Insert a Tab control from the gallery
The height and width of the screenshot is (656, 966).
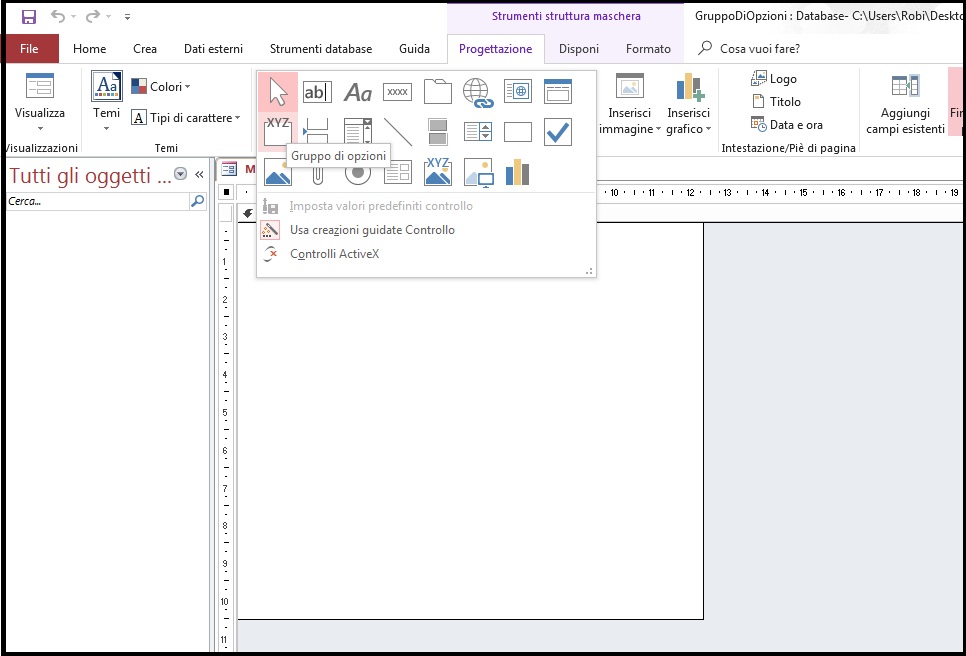point(437,92)
